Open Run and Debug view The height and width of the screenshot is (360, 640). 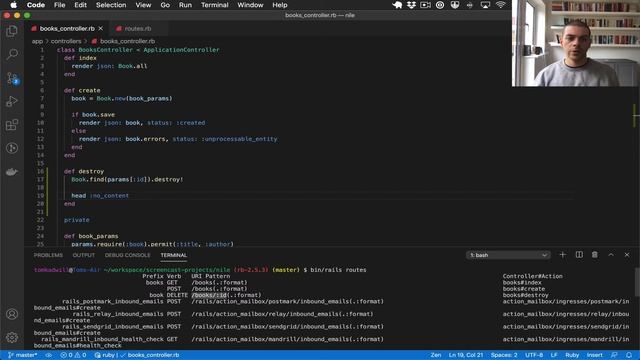pyautogui.click(x=12, y=101)
